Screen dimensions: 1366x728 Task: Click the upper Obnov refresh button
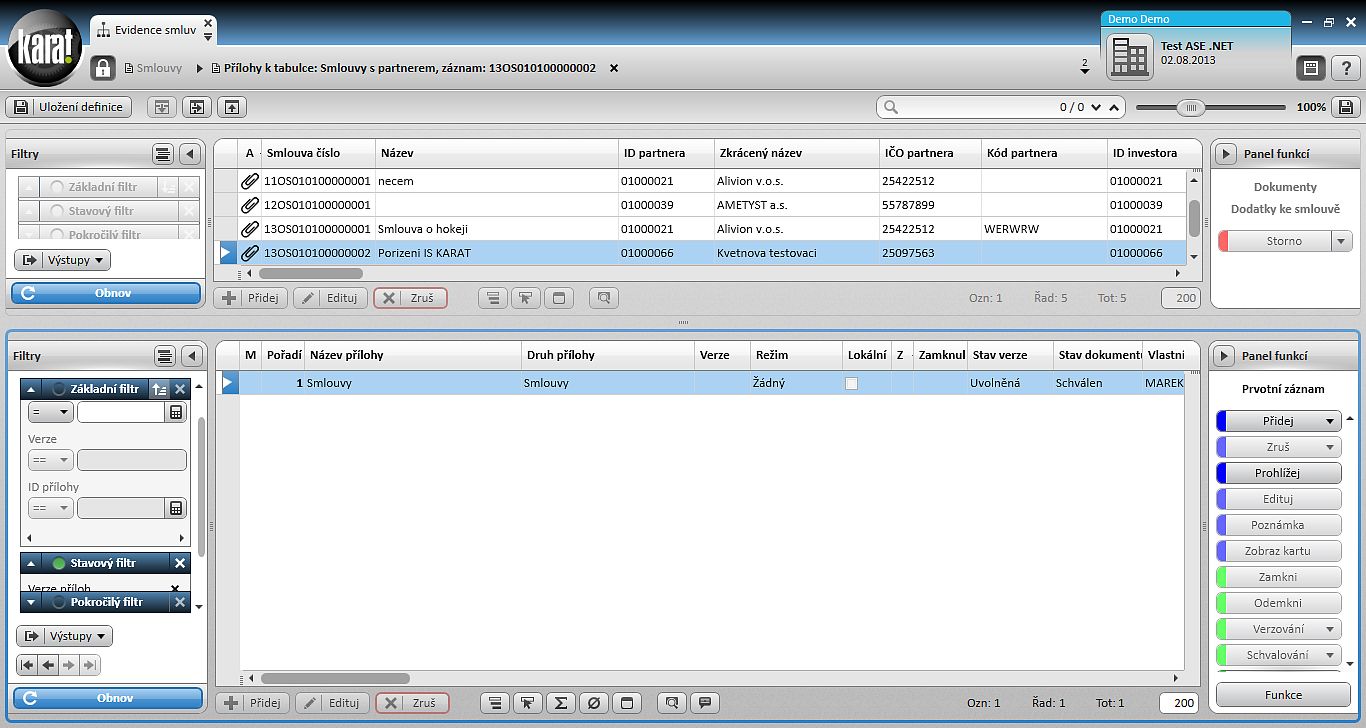tap(106, 293)
